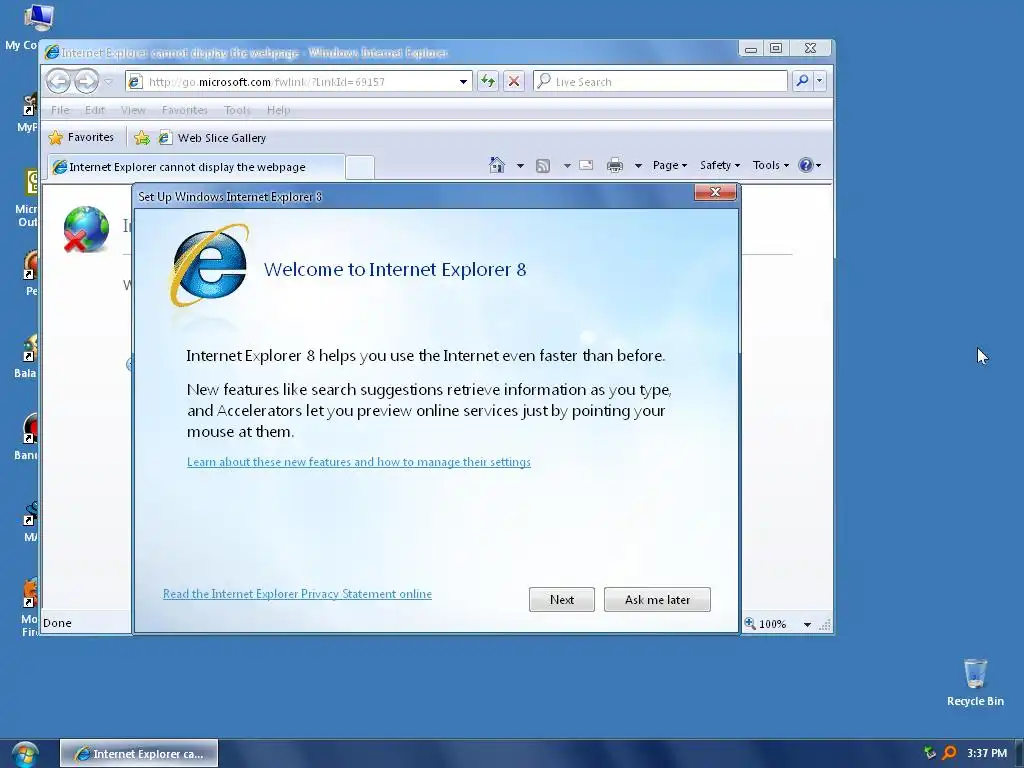
Task: Click the Internet Explorer taskbar button
Action: 139,754
